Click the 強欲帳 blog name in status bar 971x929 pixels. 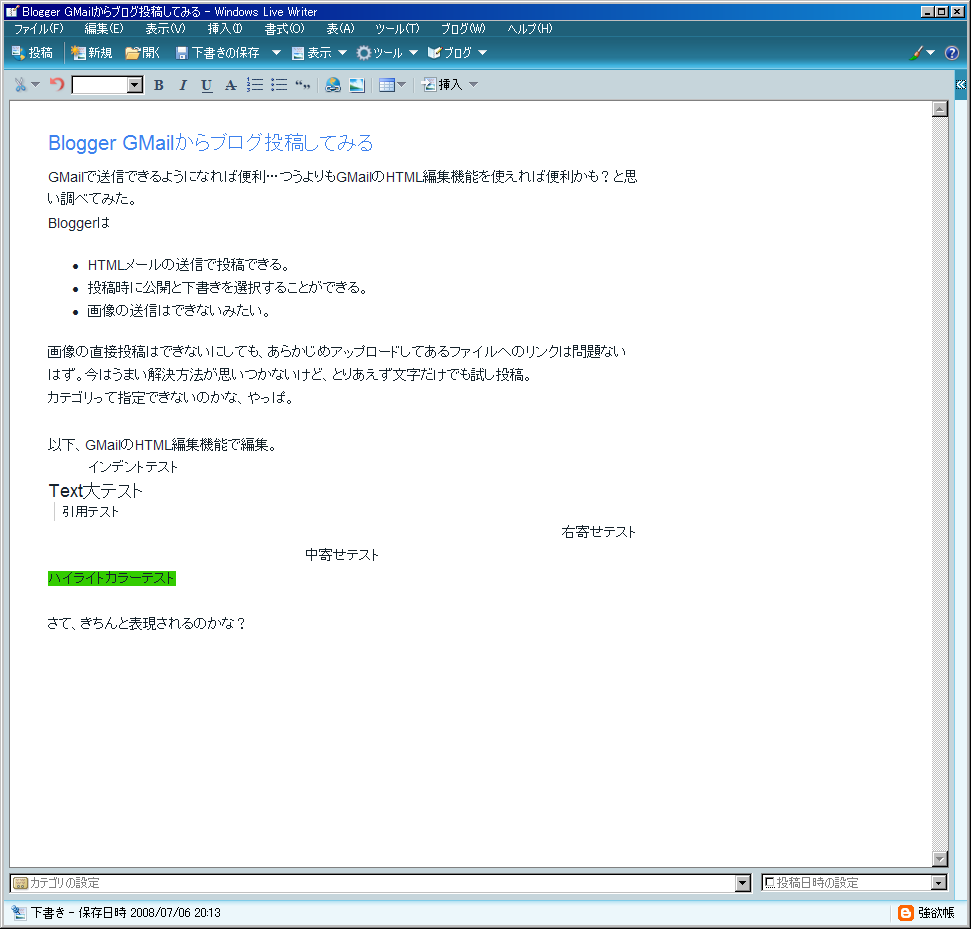tap(936, 913)
